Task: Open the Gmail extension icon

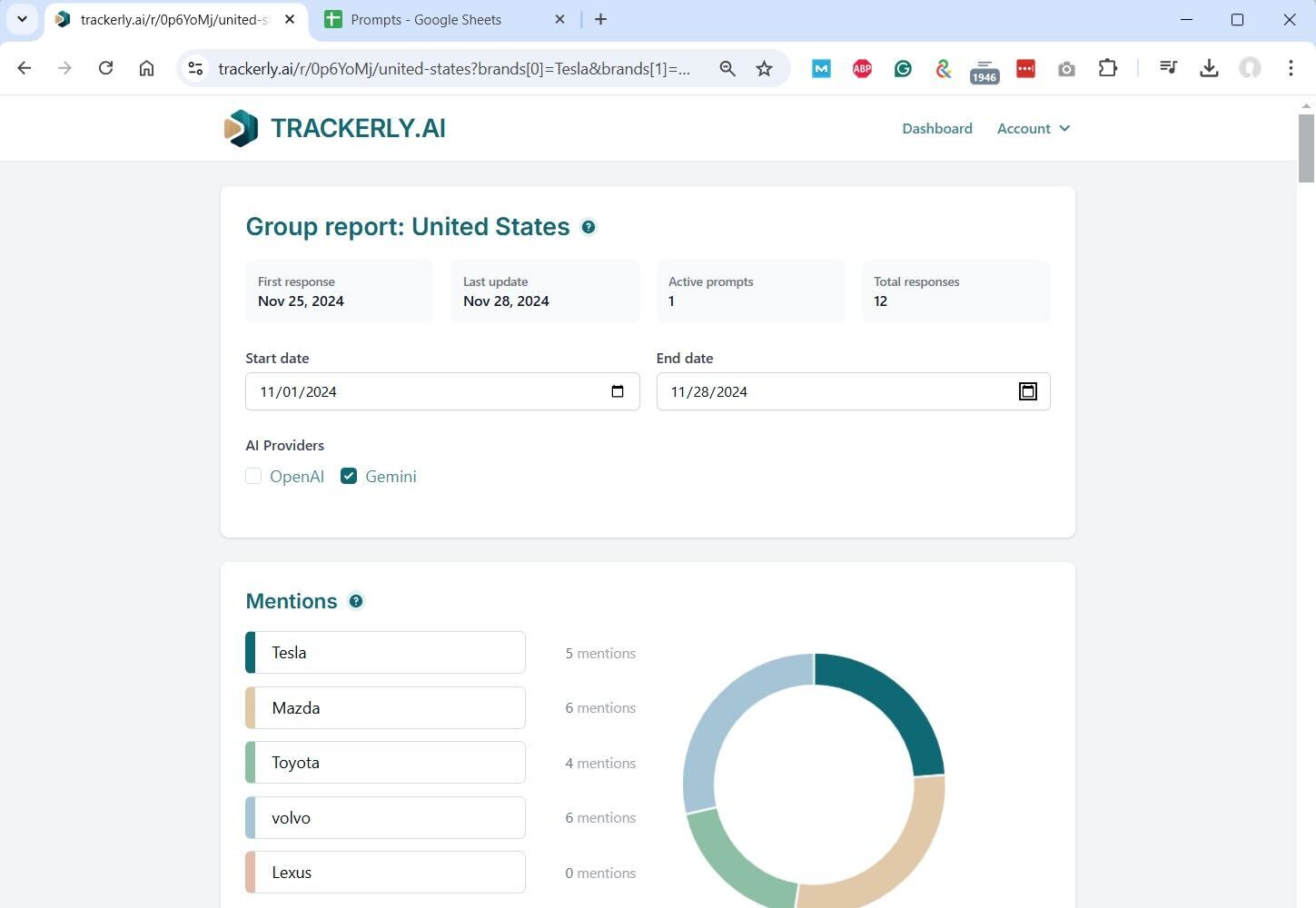Action: (821, 68)
